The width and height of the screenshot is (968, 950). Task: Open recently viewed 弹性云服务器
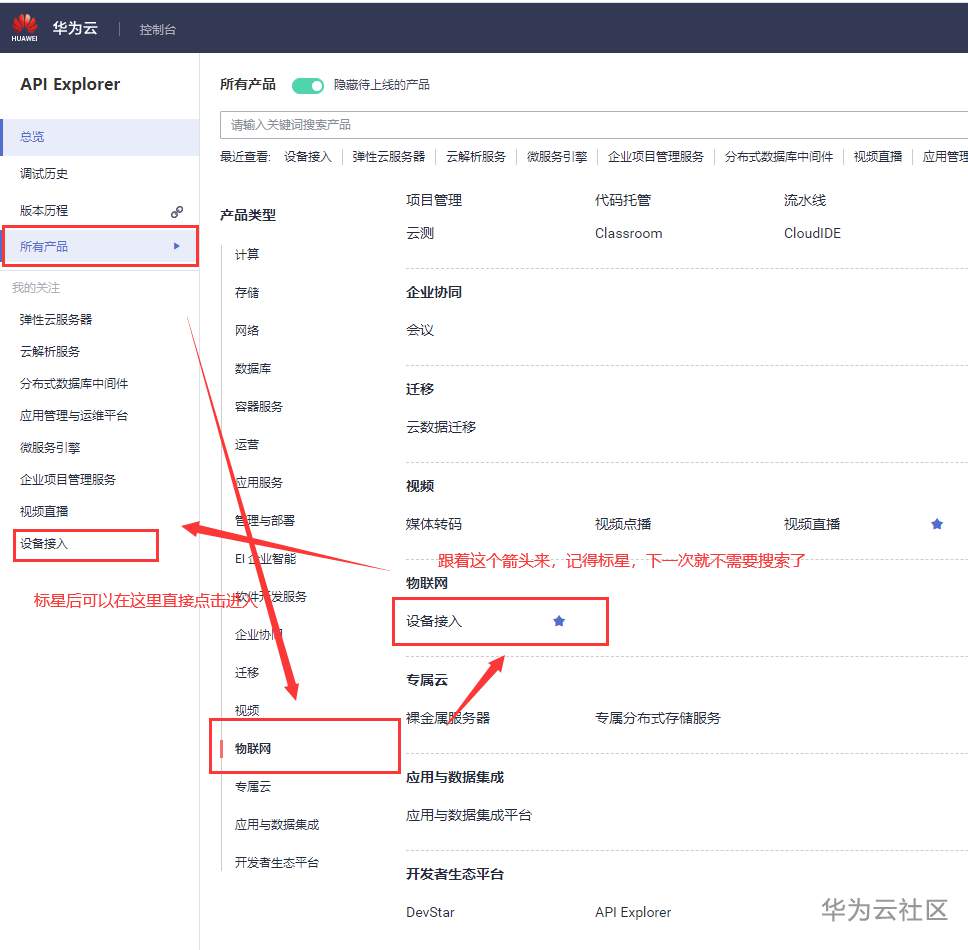coord(389,157)
